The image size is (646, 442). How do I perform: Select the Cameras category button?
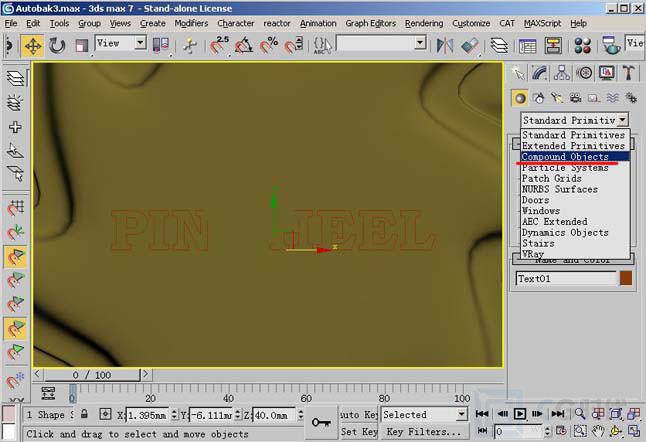coord(576,98)
